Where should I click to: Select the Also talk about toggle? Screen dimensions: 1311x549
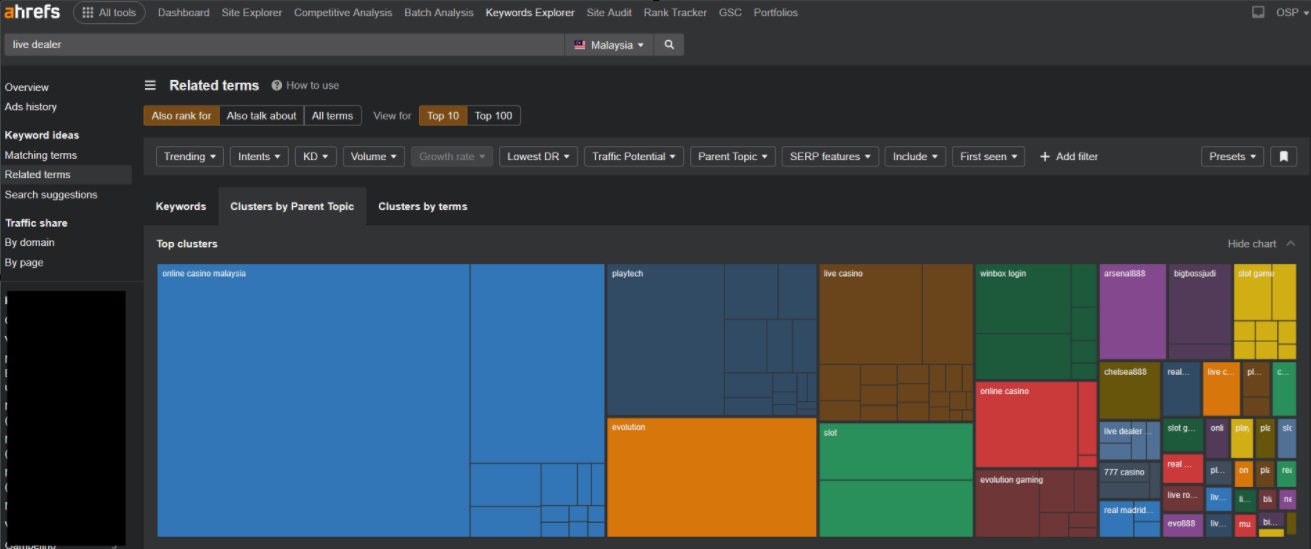click(262, 116)
